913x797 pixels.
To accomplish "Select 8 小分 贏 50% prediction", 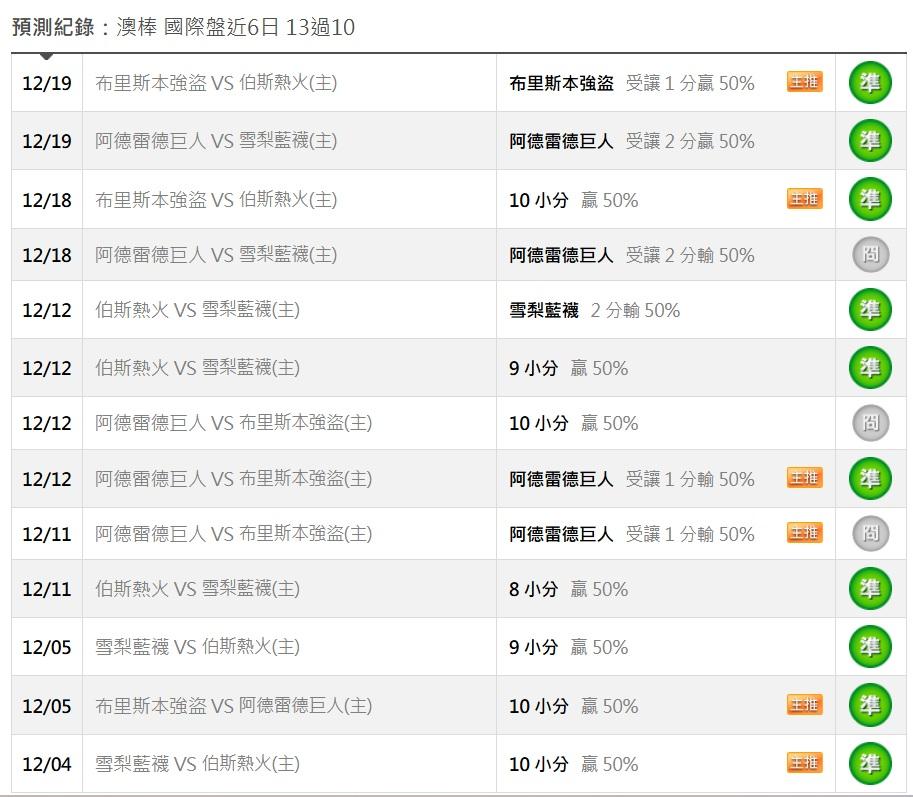I will (568, 589).
